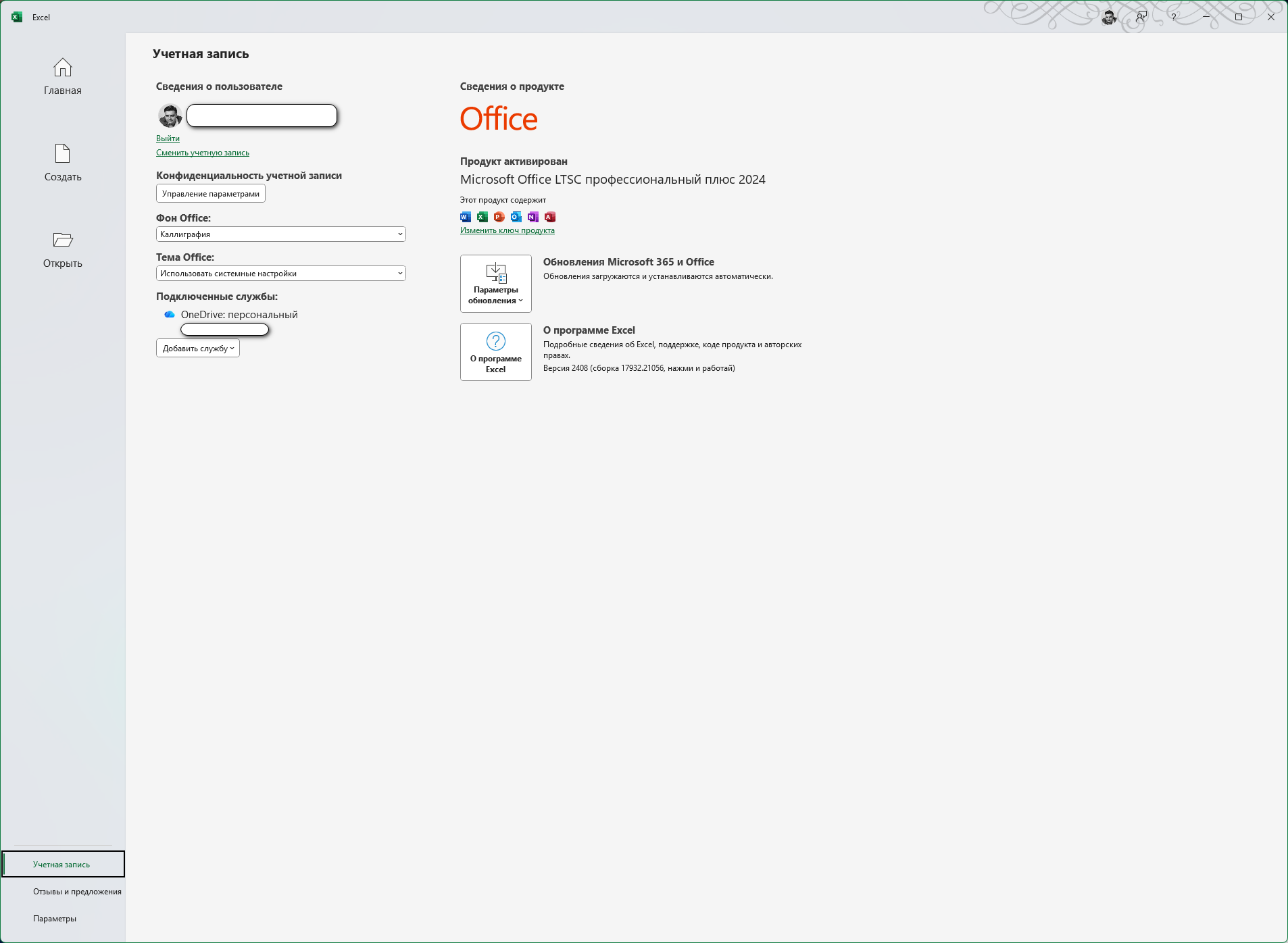Open the feedback icon in title bar

[x=1141, y=17]
